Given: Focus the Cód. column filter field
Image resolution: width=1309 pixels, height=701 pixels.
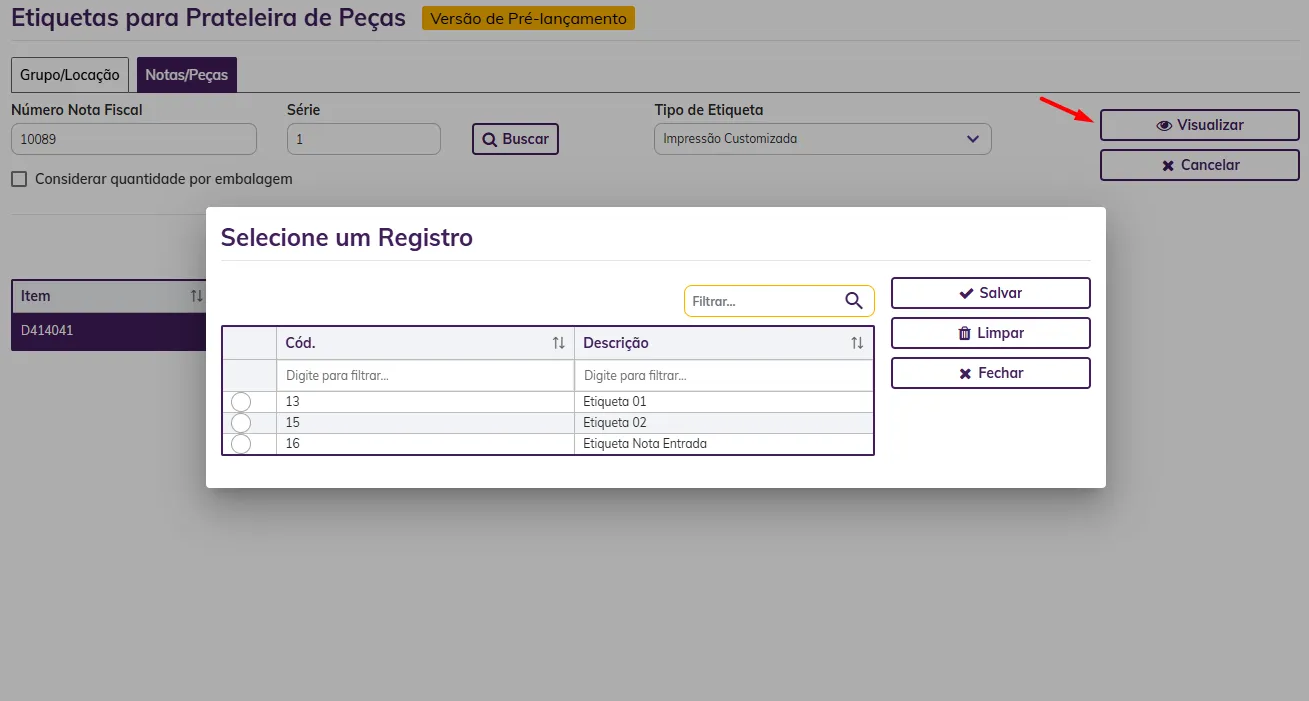Looking at the screenshot, I should coord(425,376).
